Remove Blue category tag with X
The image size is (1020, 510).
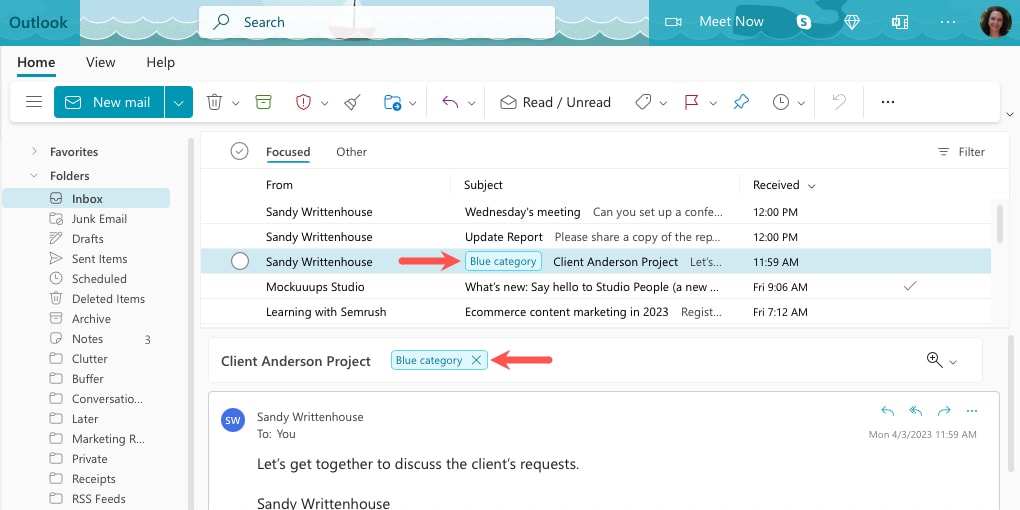coord(476,360)
